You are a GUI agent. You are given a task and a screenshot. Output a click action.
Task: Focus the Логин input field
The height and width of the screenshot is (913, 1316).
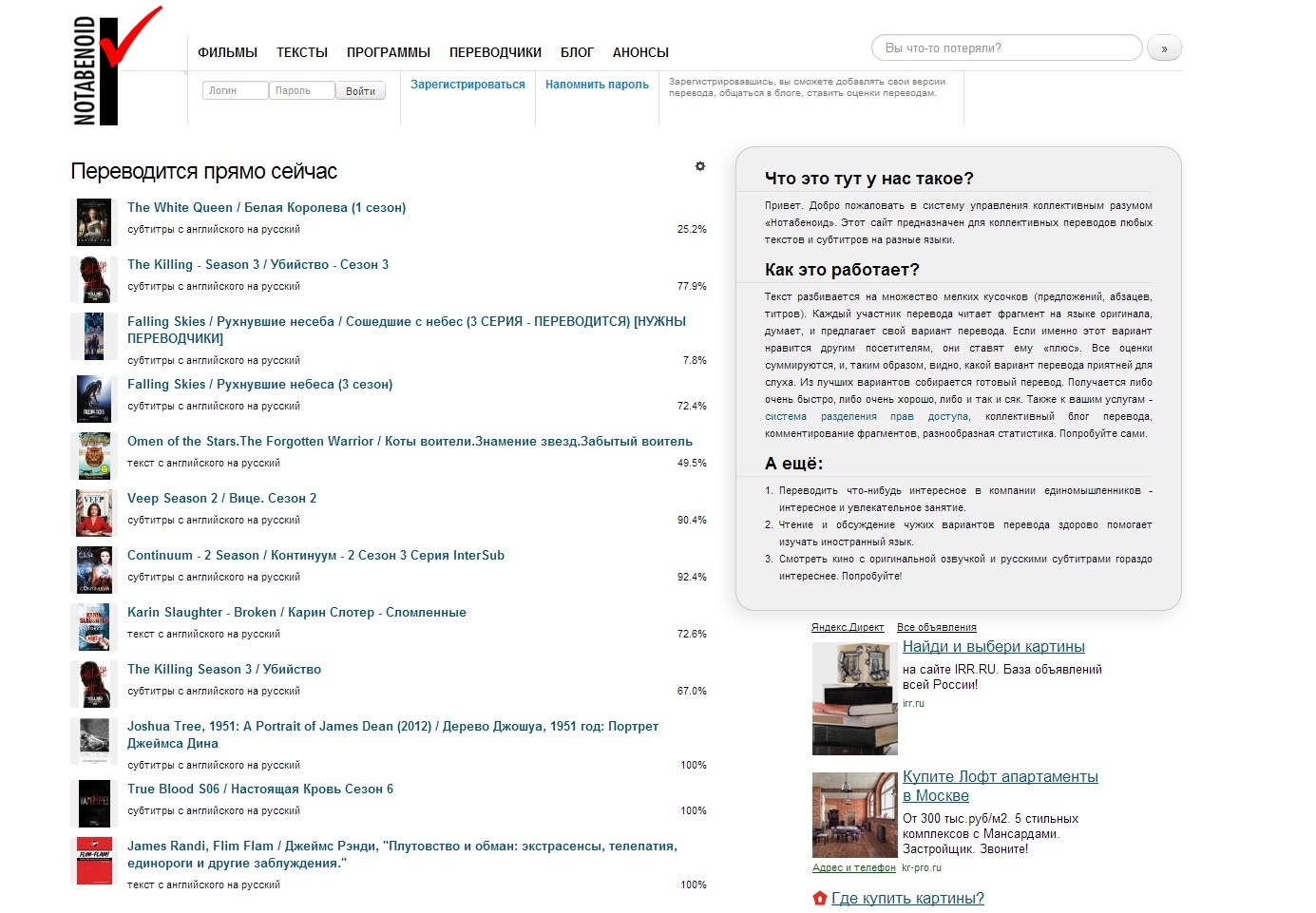tap(234, 91)
